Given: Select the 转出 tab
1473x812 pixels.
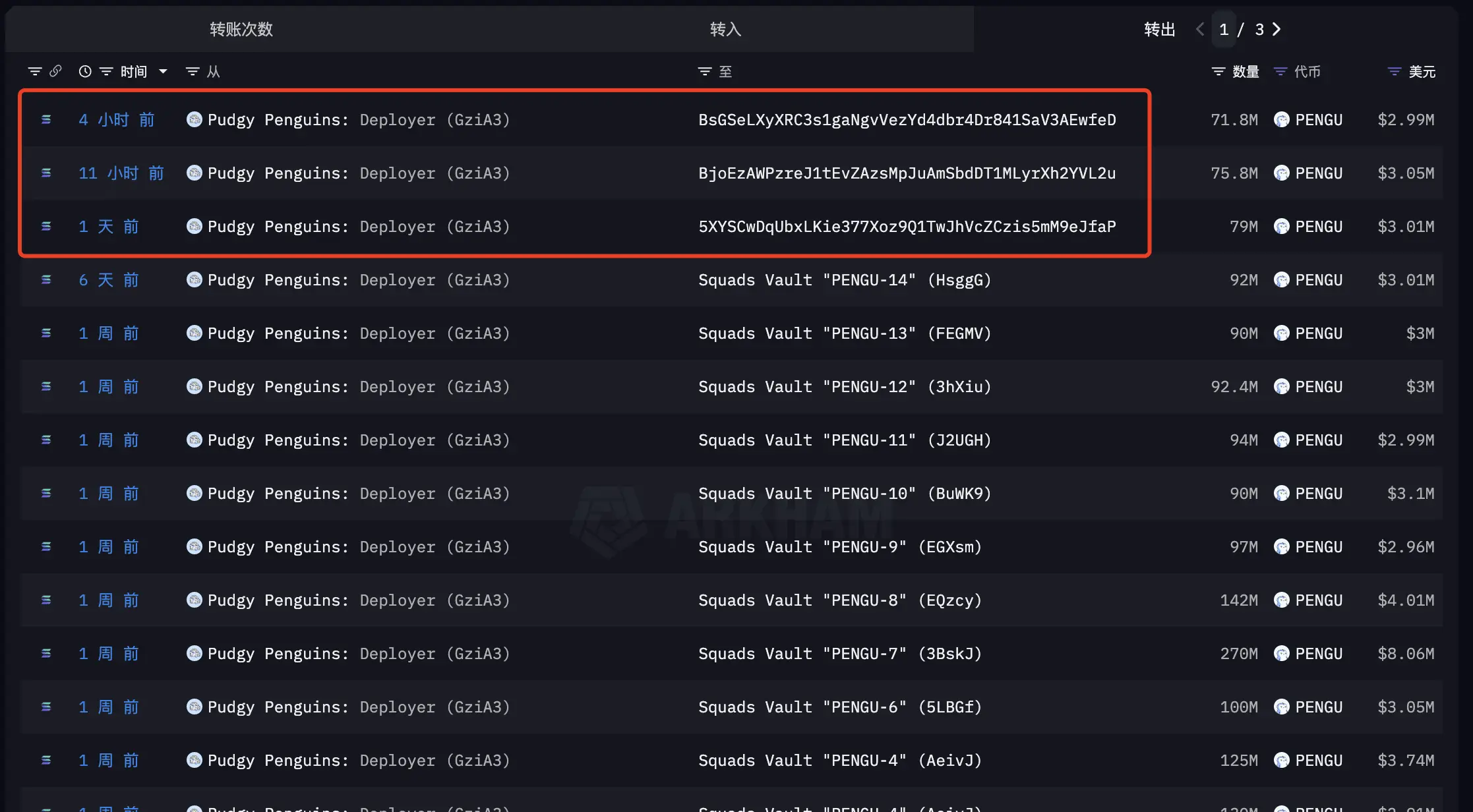Looking at the screenshot, I should 1160,29.
